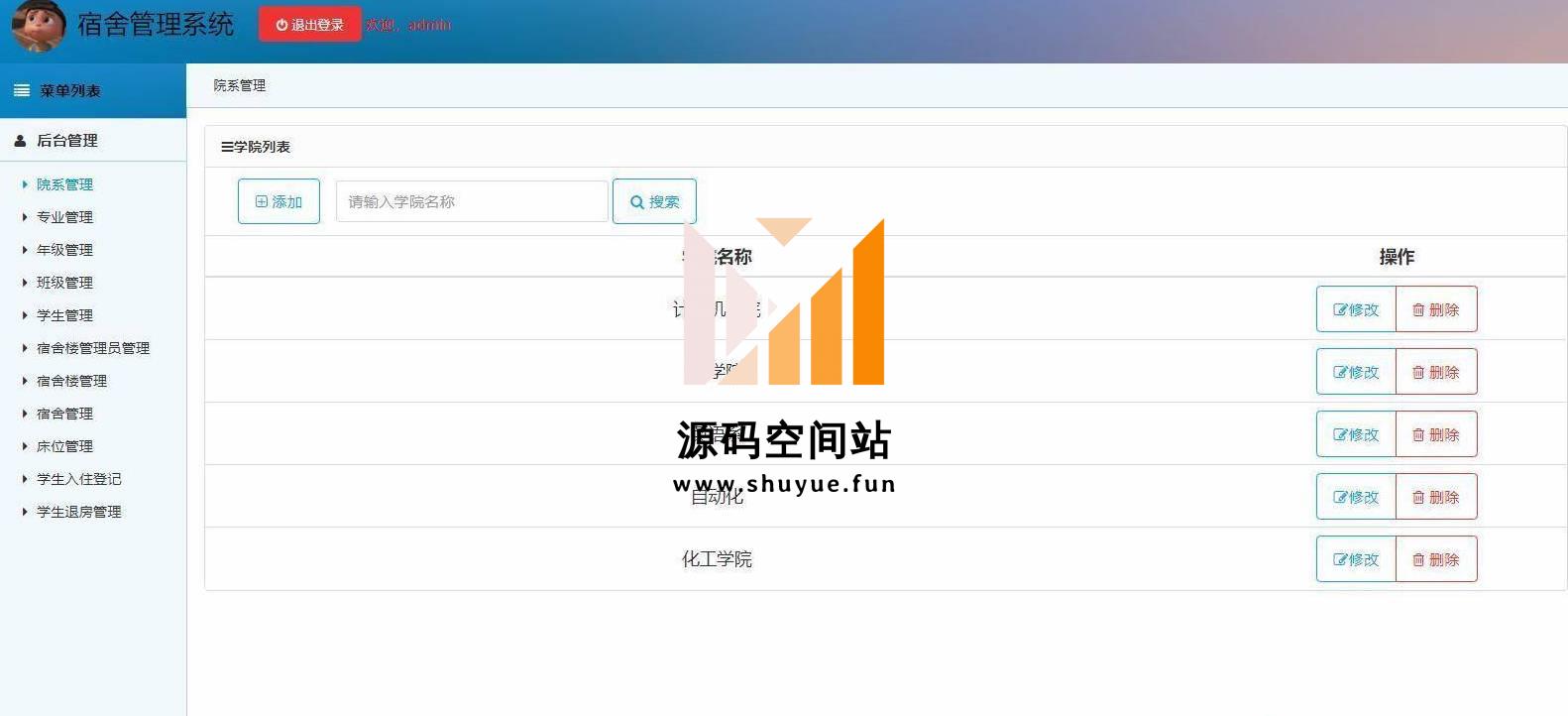Open 学生退房管理 menu item

pyautogui.click(x=78, y=512)
